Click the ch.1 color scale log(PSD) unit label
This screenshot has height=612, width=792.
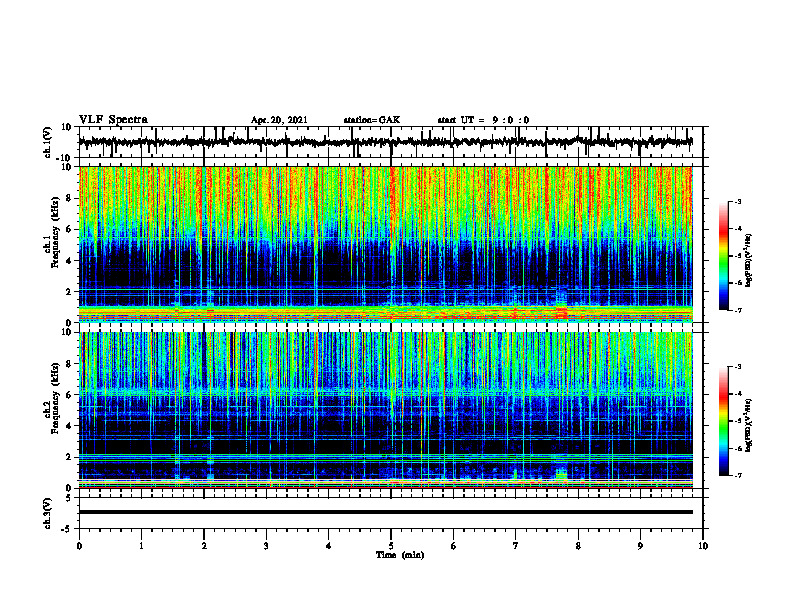pos(749,261)
